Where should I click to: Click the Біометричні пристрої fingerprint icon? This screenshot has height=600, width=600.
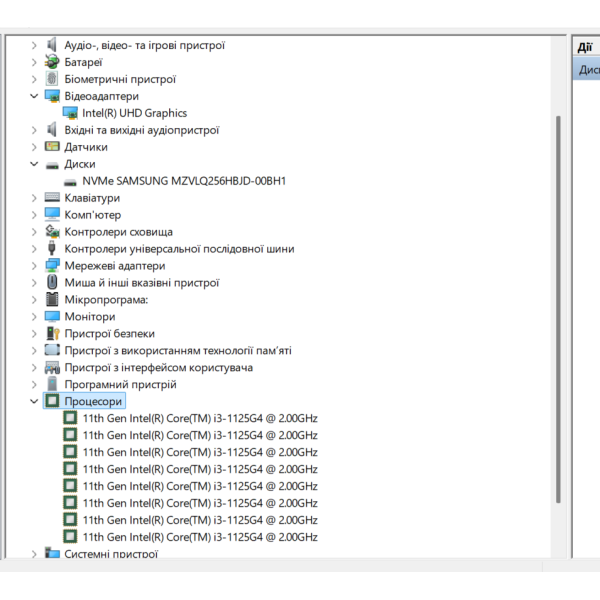(x=52, y=79)
